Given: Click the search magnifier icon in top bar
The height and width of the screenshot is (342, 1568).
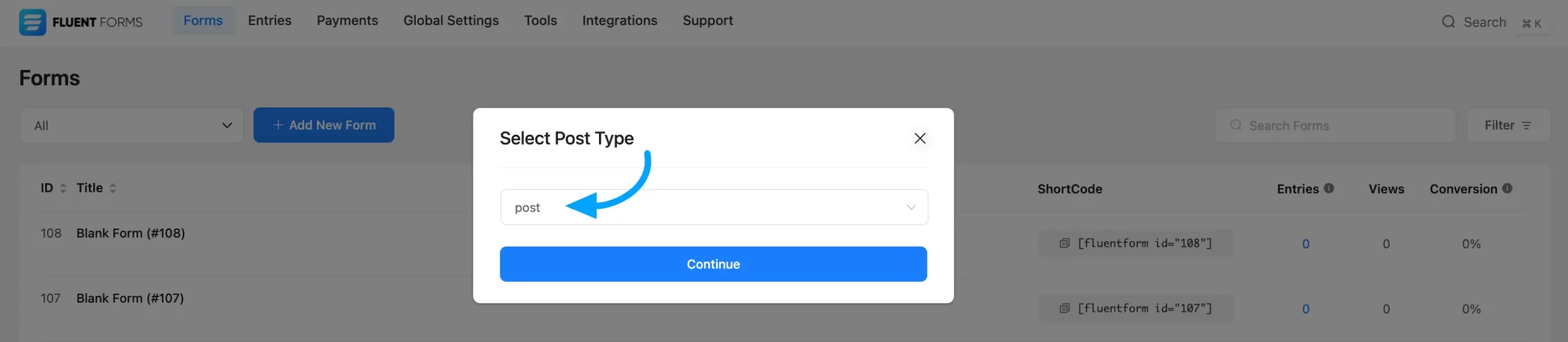Looking at the screenshot, I should click(1448, 22).
